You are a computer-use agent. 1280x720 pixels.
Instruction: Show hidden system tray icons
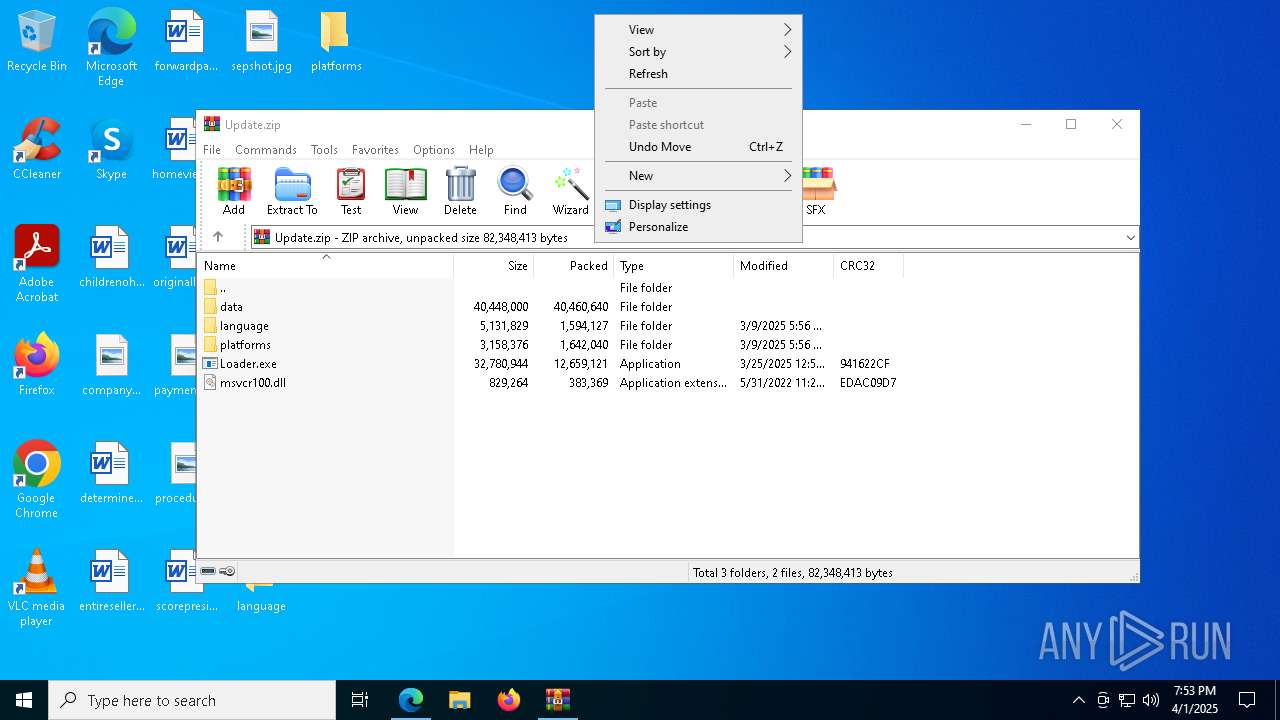tap(1078, 700)
